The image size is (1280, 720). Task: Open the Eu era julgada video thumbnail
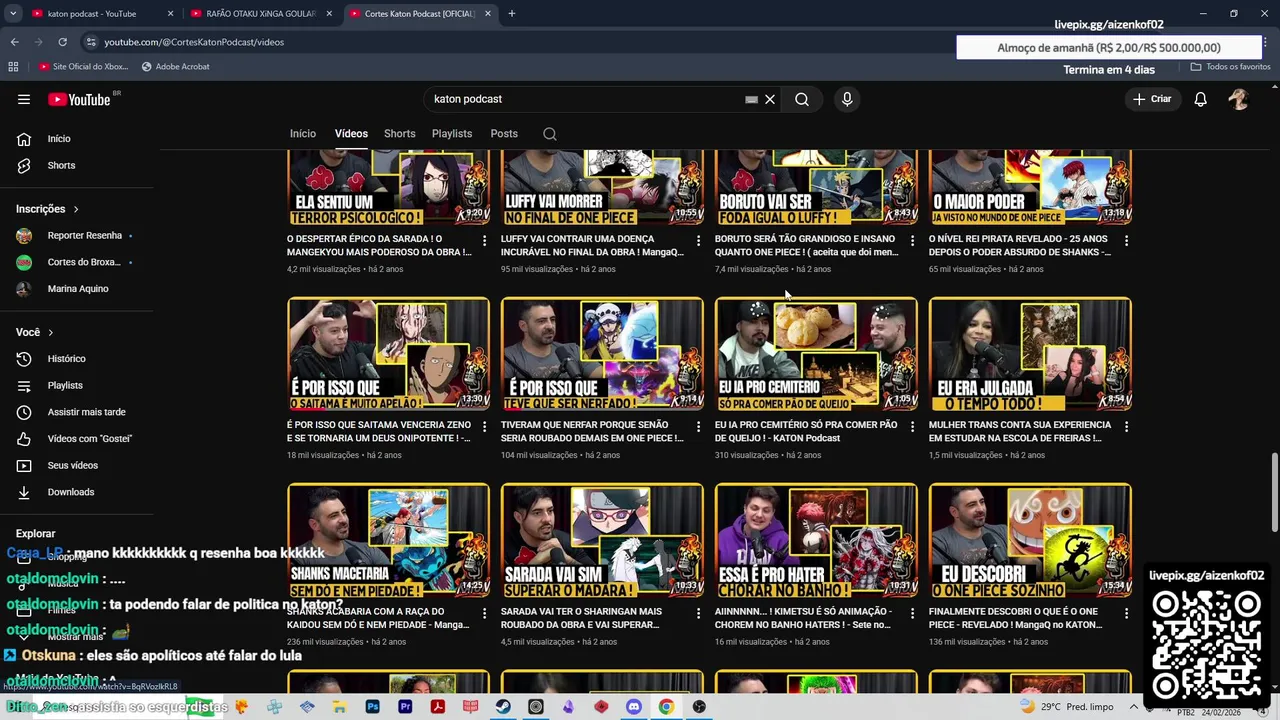pos(1030,354)
